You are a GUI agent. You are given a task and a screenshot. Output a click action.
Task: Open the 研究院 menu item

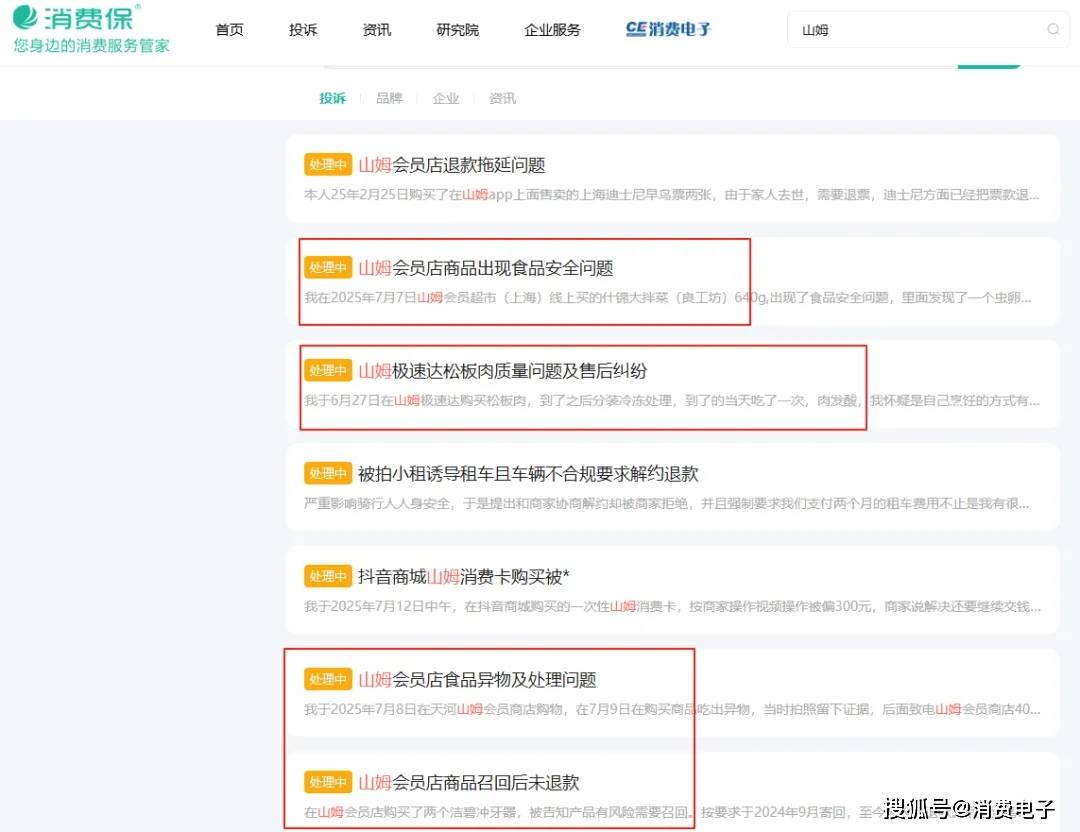click(457, 30)
